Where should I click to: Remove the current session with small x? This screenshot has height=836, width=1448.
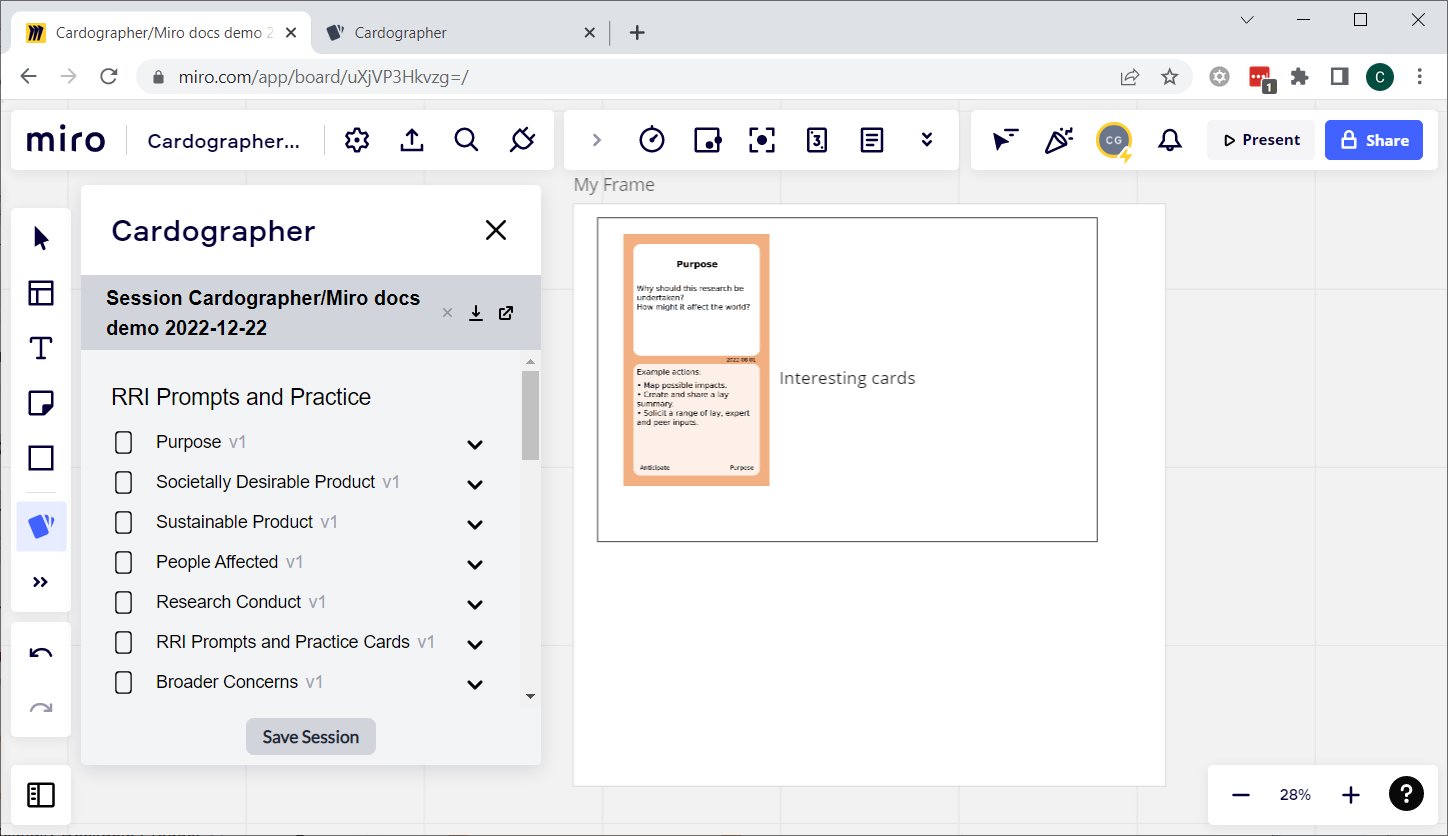click(447, 313)
